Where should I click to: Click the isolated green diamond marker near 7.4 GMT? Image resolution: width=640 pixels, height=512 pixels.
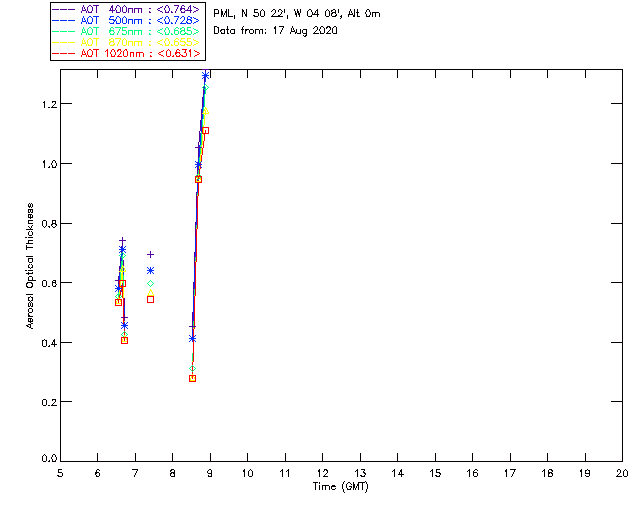pyautogui.click(x=150, y=283)
